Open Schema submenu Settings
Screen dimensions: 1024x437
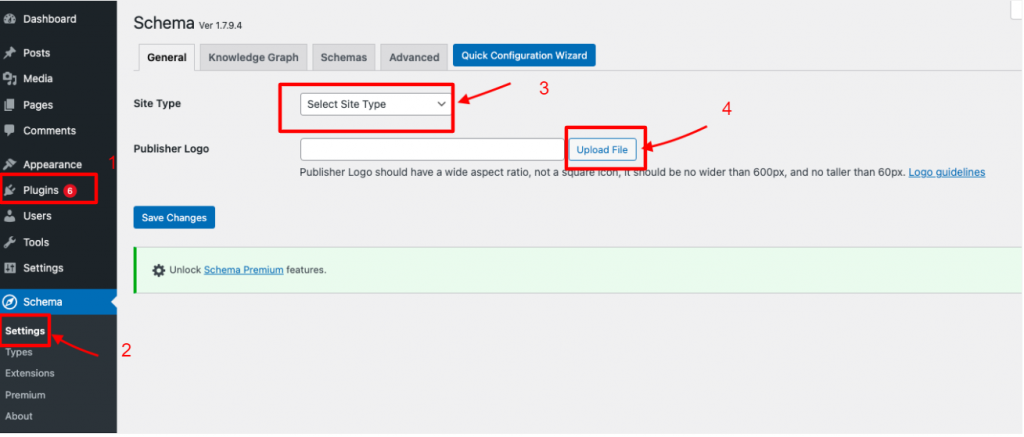[25, 331]
